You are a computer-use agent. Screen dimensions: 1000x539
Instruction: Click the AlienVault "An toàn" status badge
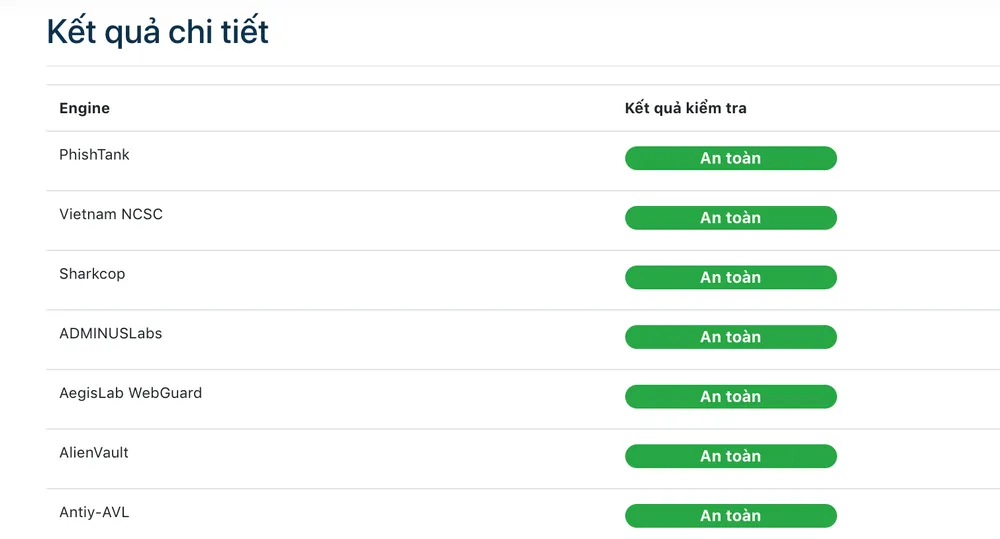(730, 456)
